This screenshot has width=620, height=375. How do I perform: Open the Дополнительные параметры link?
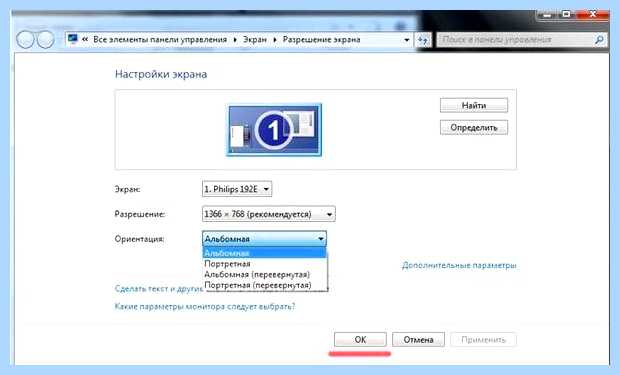coord(459,265)
